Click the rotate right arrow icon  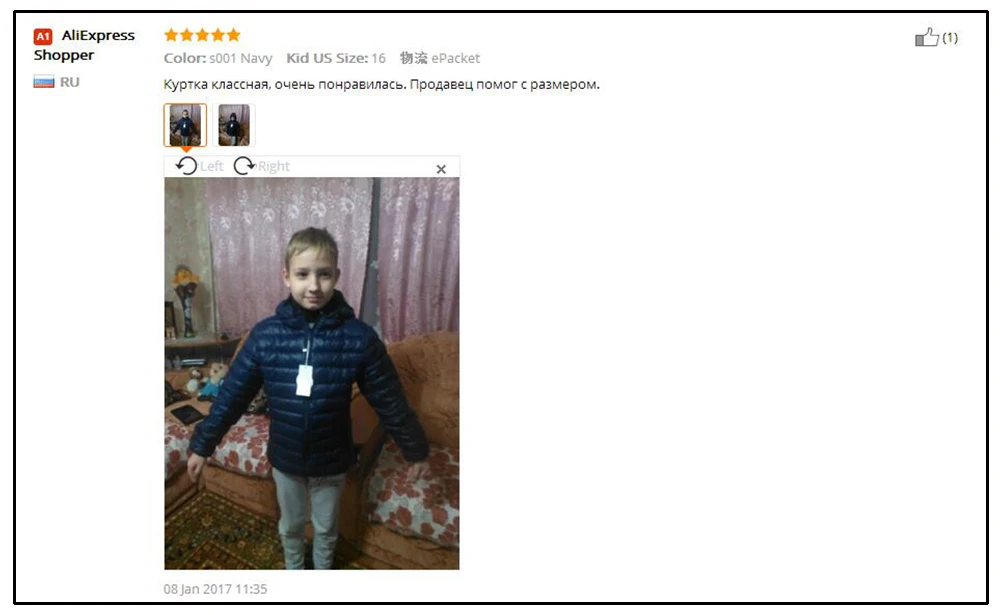[244, 166]
